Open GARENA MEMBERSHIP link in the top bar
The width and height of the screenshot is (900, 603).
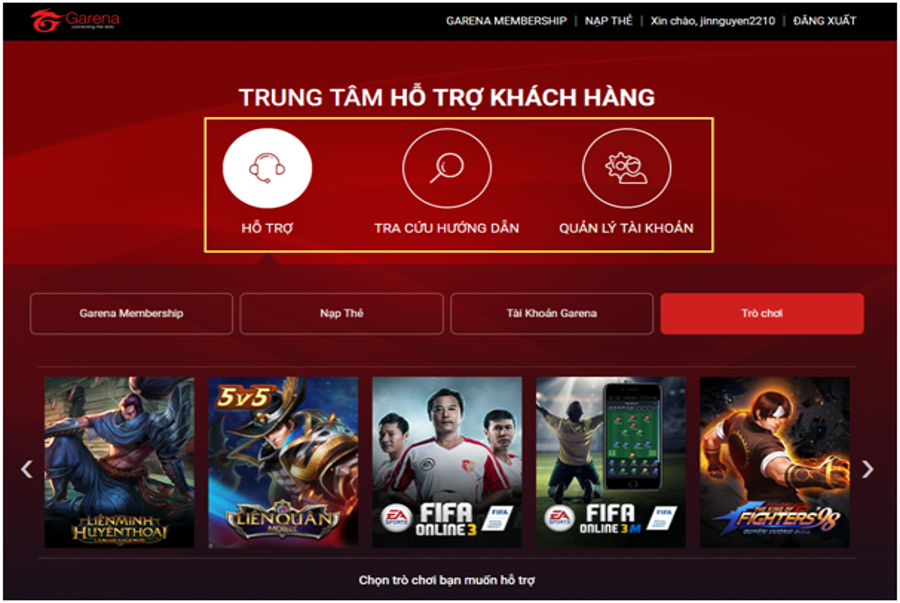506,21
